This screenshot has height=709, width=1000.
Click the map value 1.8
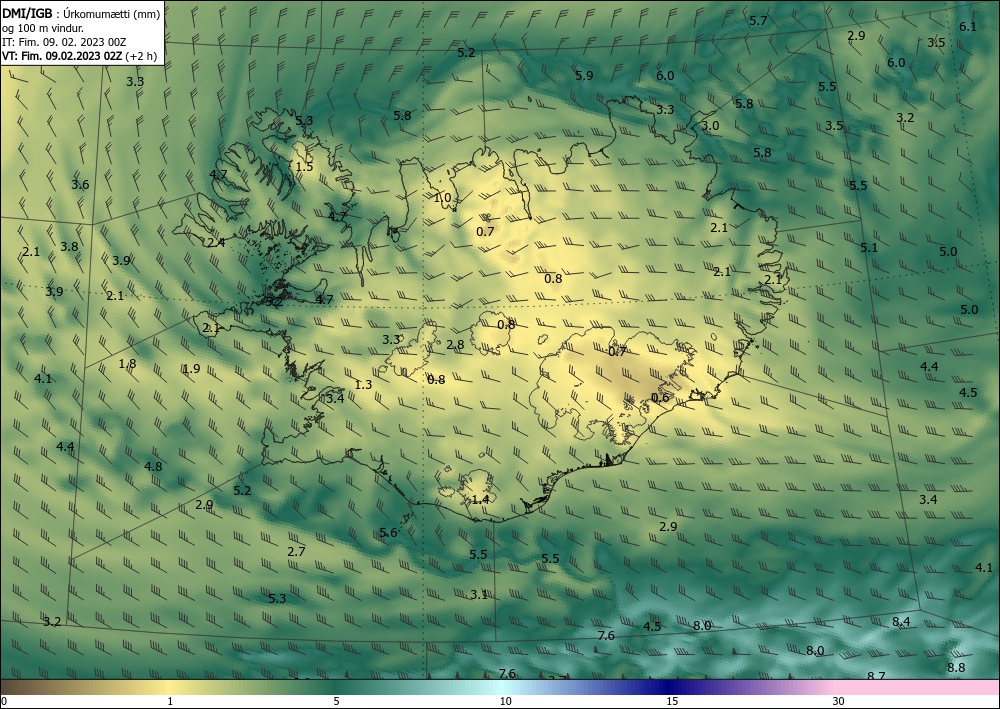tap(128, 364)
